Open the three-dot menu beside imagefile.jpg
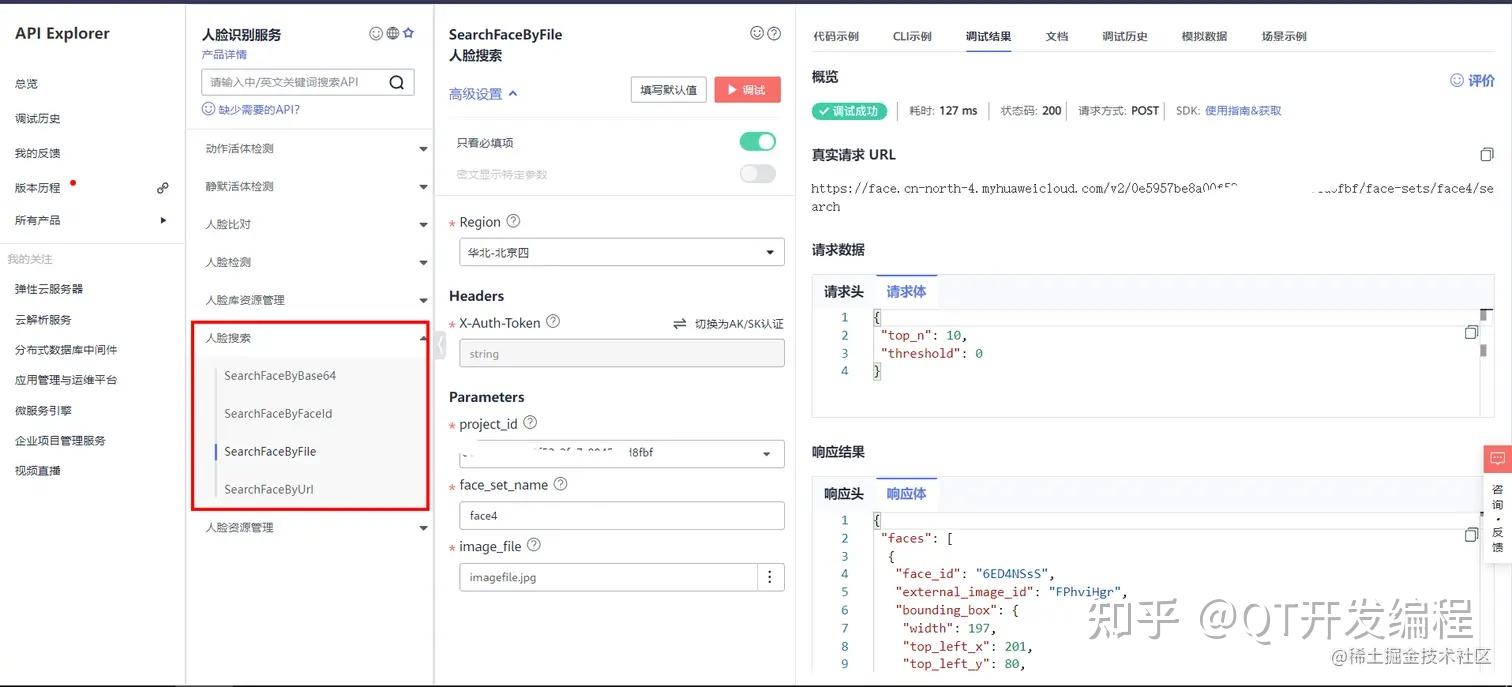This screenshot has width=1512, height=687. 769,576
